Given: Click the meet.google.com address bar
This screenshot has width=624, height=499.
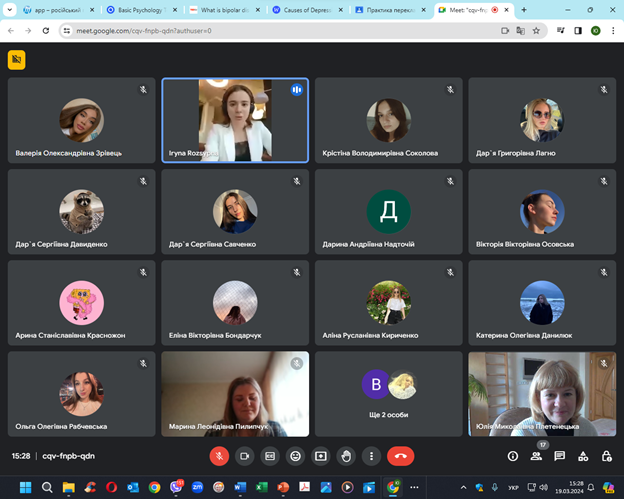Looking at the screenshot, I should pyautogui.click(x=250, y=31).
